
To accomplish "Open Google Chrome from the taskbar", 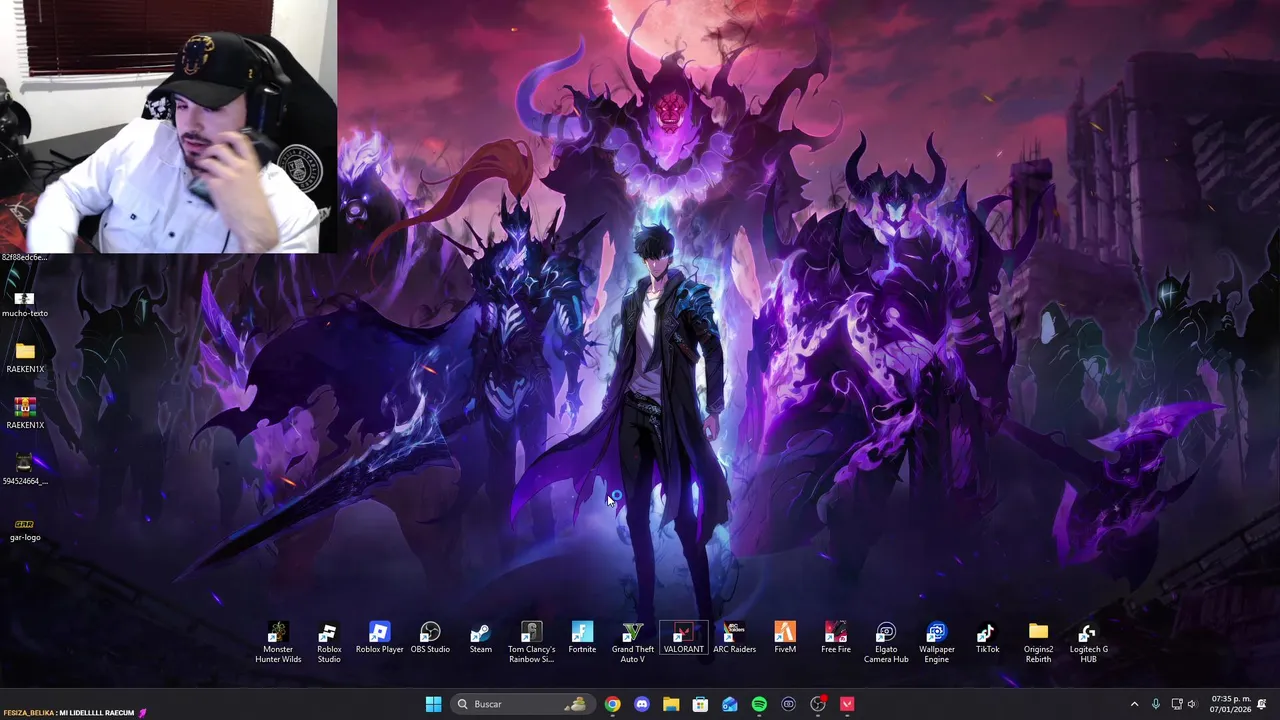I will pyautogui.click(x=612, y=704).
